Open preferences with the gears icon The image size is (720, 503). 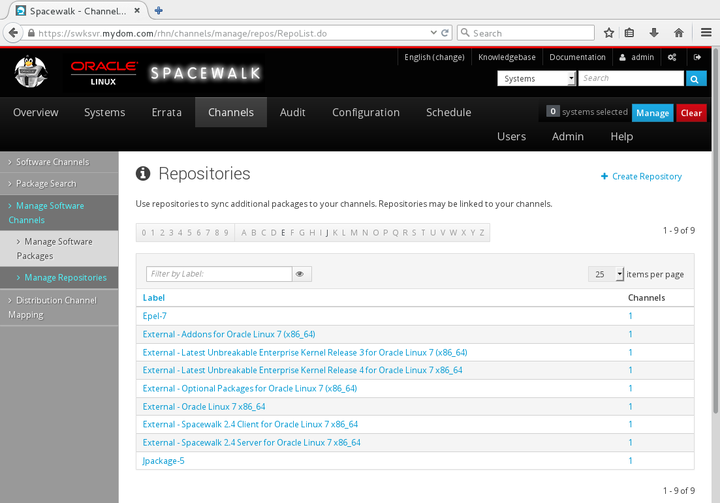672,57
